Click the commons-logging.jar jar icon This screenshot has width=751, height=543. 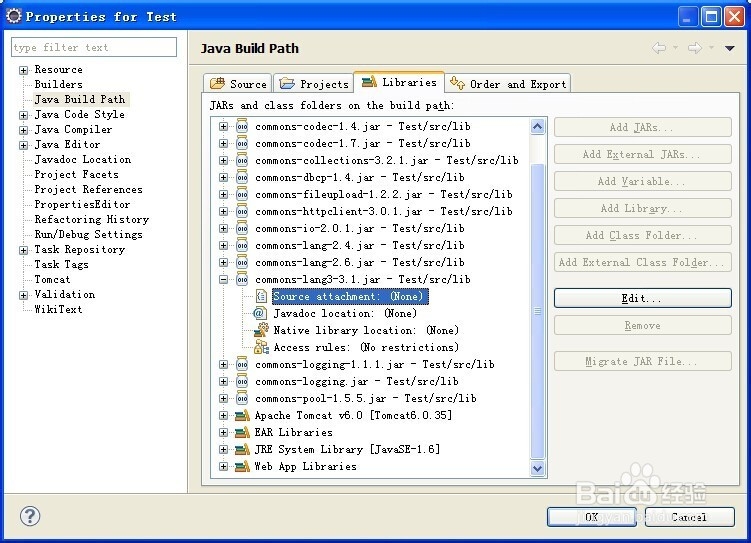pos(242,382)
